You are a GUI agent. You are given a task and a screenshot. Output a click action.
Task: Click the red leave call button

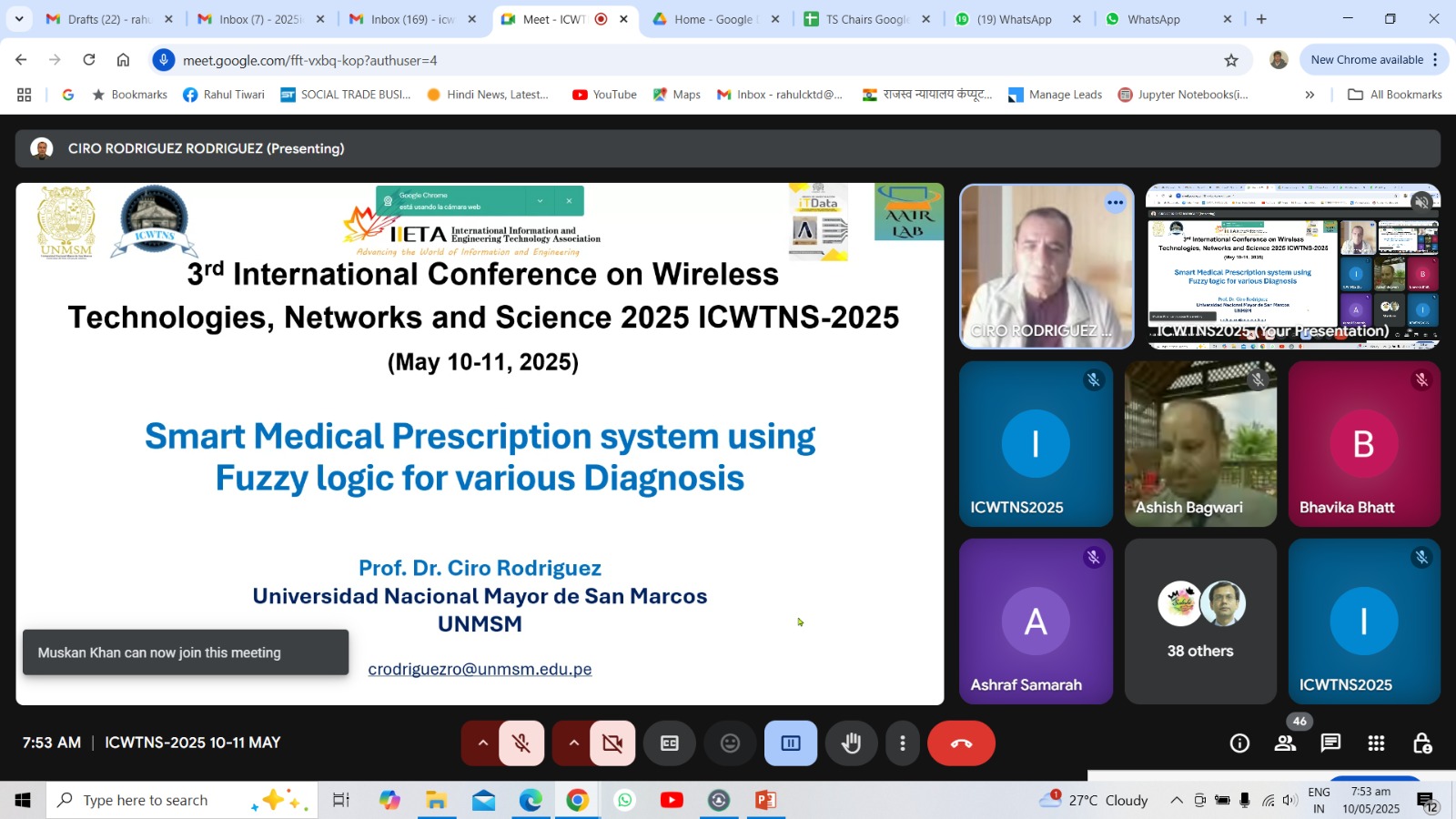click(961, 743)
